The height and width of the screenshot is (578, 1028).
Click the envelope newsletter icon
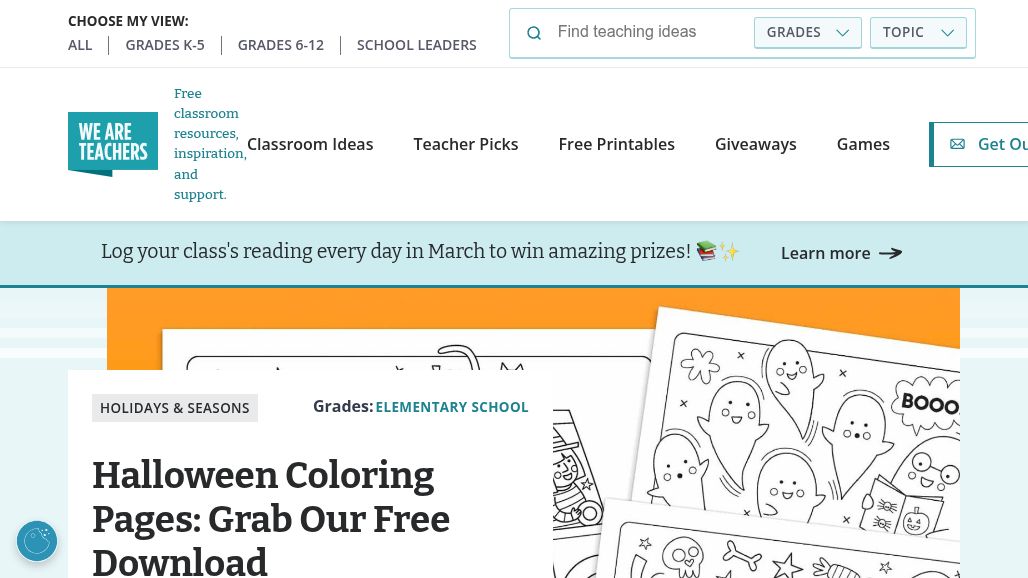click(957, 144)
